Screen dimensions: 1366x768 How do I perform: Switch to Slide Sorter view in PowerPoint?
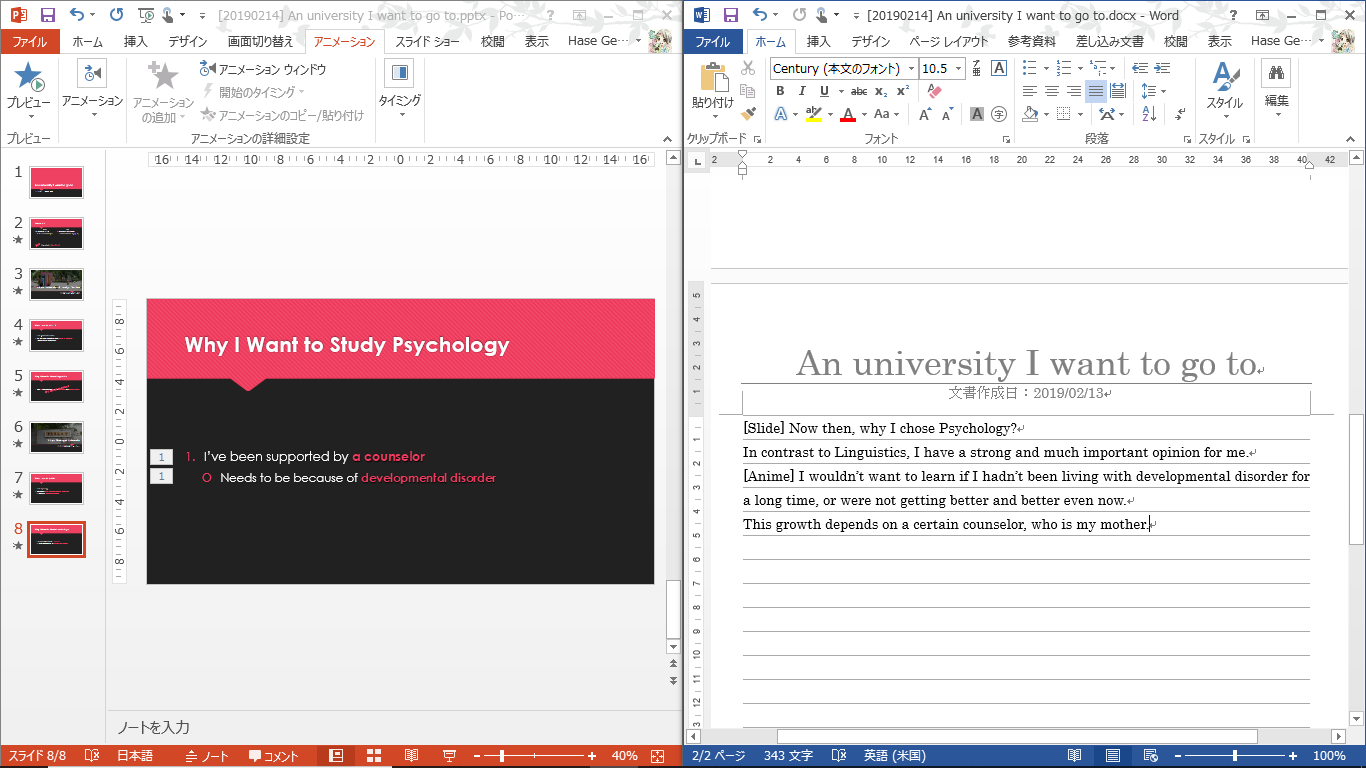(x=373, y=756)
